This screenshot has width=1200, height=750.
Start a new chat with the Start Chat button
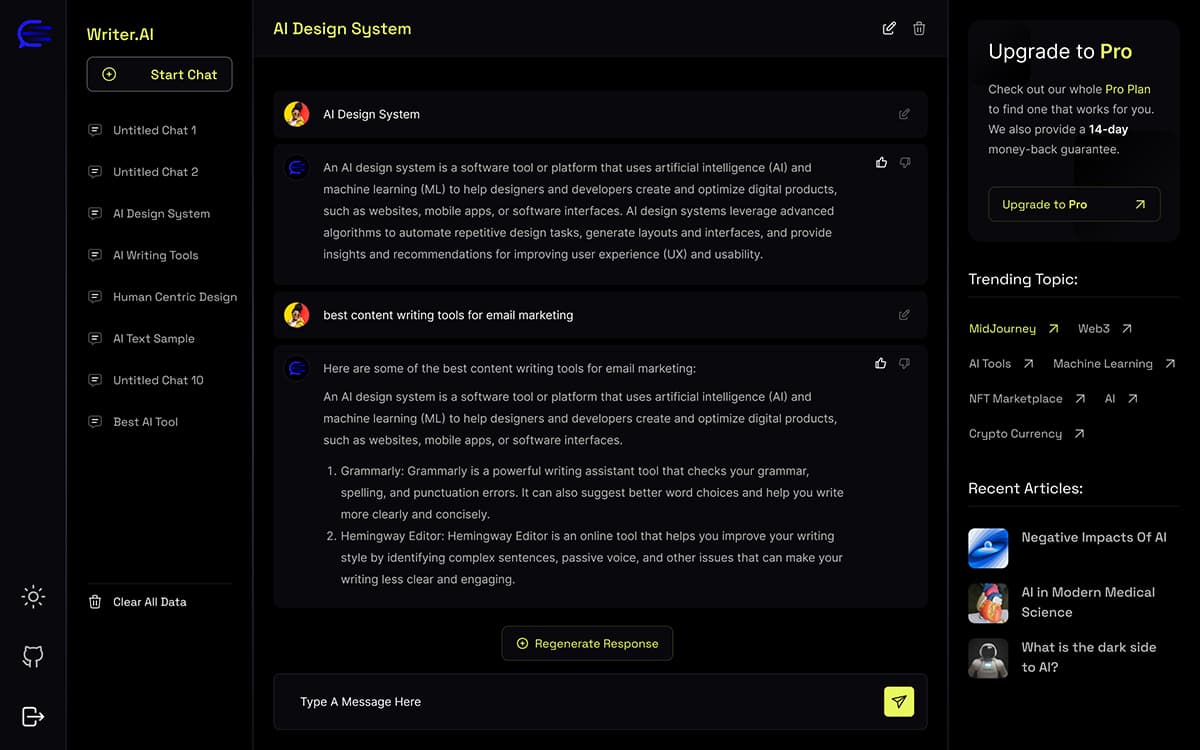tap(159, 74)
